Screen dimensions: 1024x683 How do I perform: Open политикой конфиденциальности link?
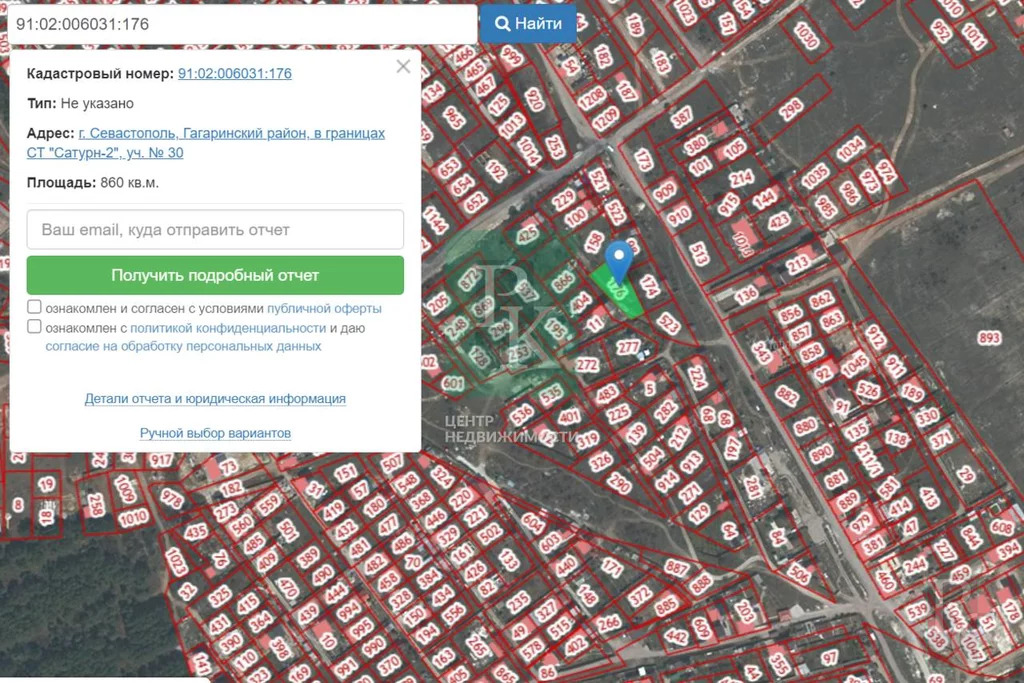(x=228, y=328)
